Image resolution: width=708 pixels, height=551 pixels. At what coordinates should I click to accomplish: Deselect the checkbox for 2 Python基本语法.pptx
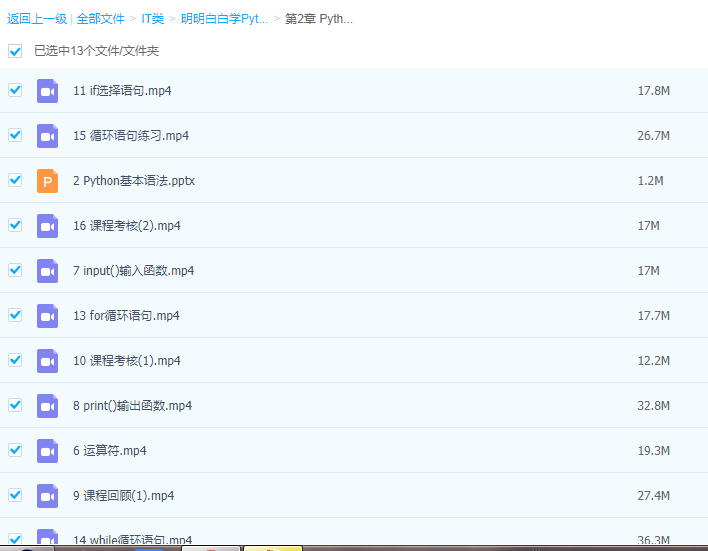click(x=15, y=180)
